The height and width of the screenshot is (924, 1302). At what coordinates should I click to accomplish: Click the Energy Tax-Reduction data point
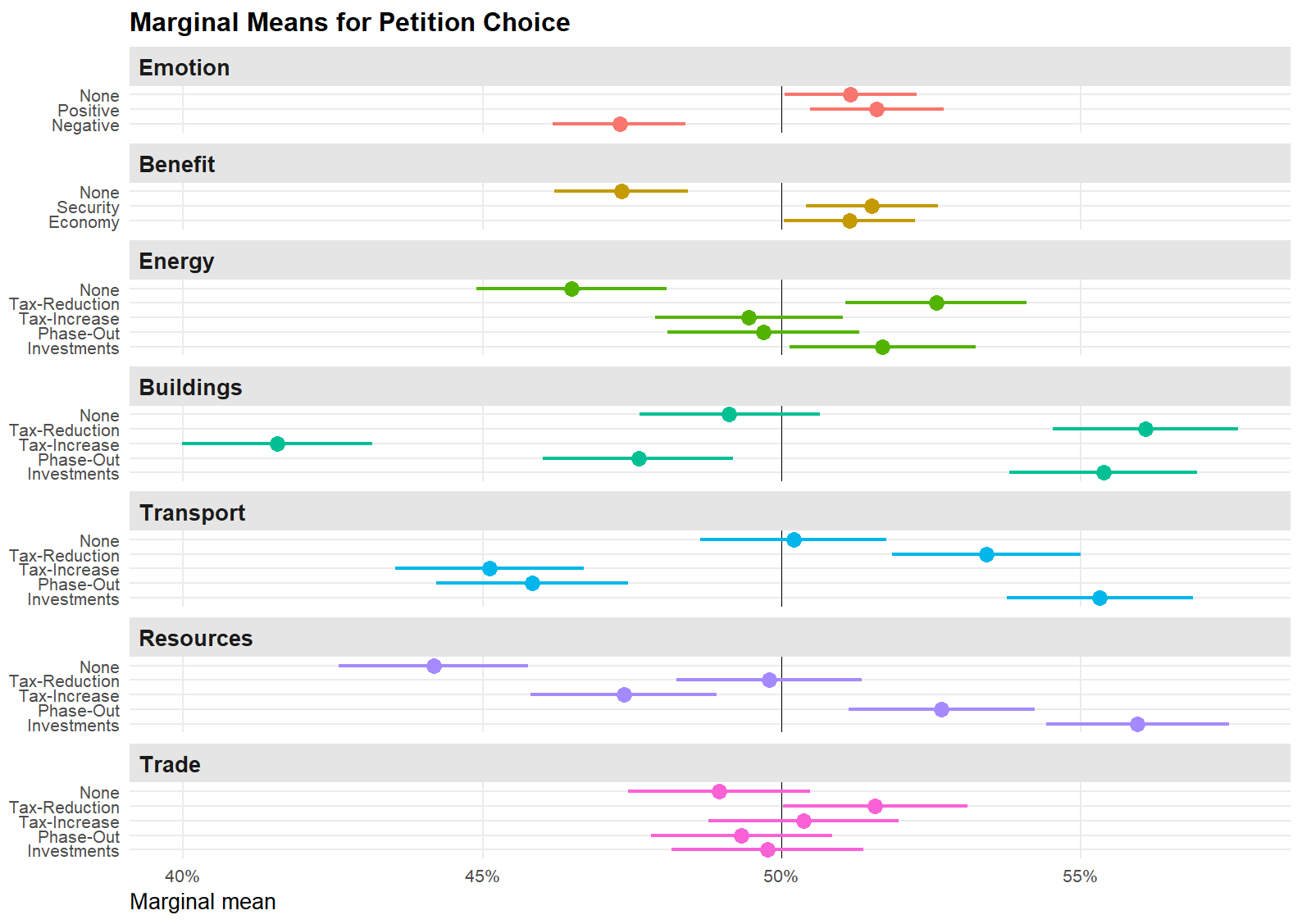936,303
